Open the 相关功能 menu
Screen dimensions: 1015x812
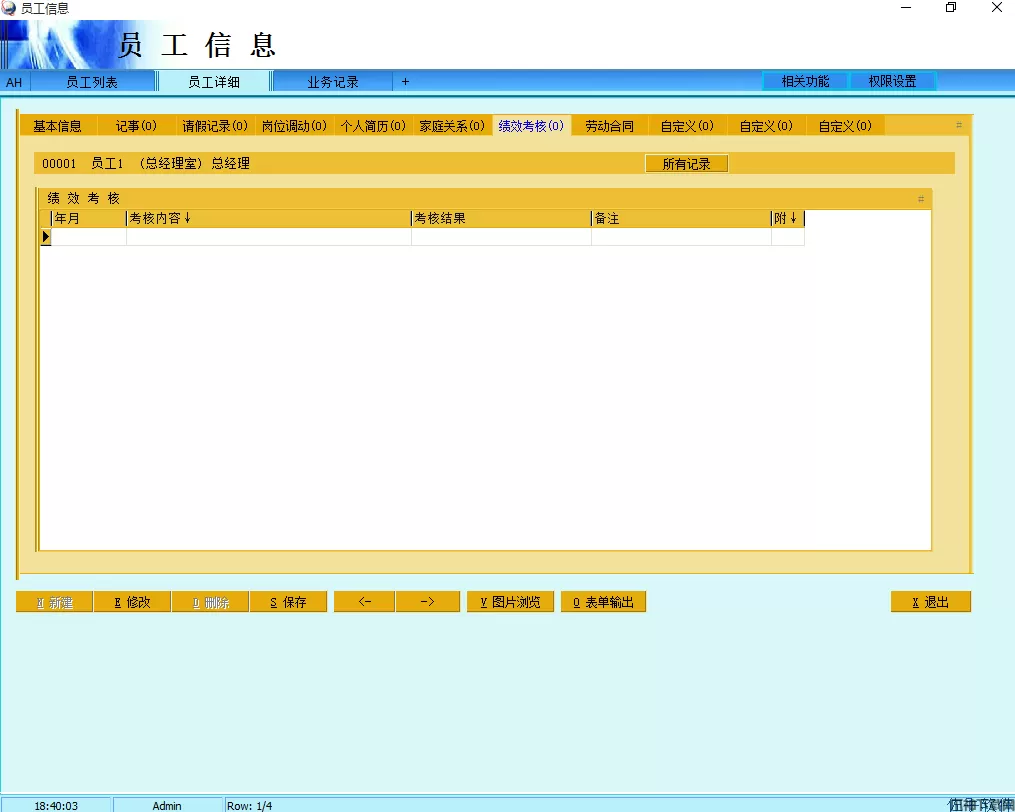(805, 81)
